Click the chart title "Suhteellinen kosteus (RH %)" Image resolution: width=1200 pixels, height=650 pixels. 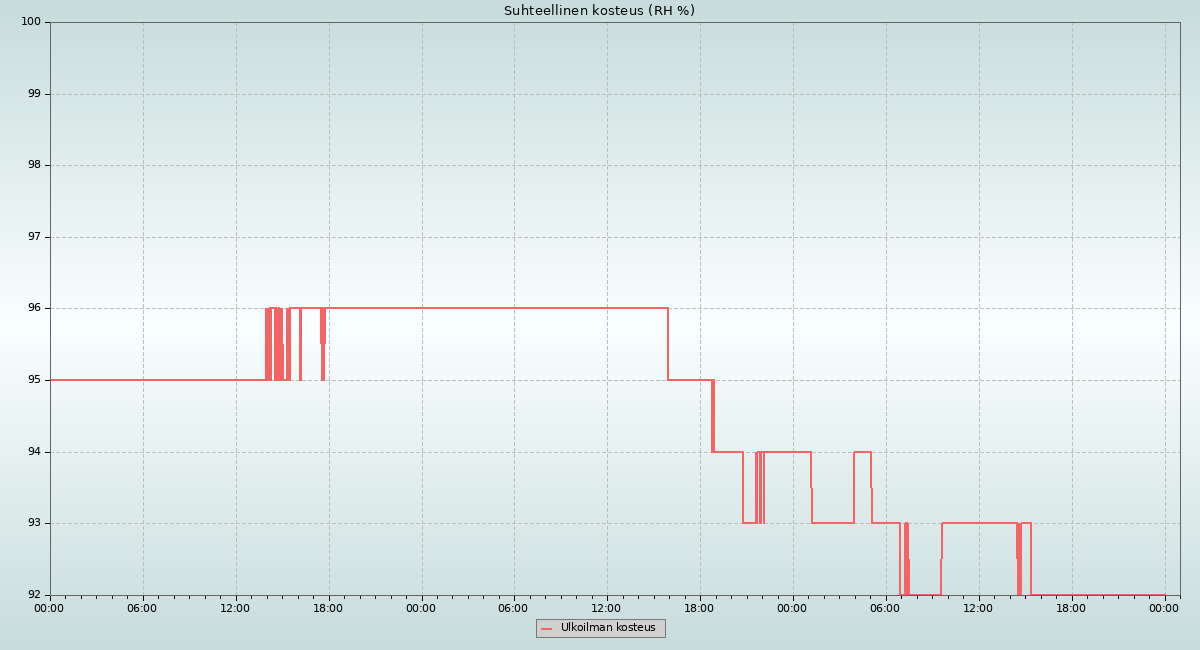tap(599, 11)
